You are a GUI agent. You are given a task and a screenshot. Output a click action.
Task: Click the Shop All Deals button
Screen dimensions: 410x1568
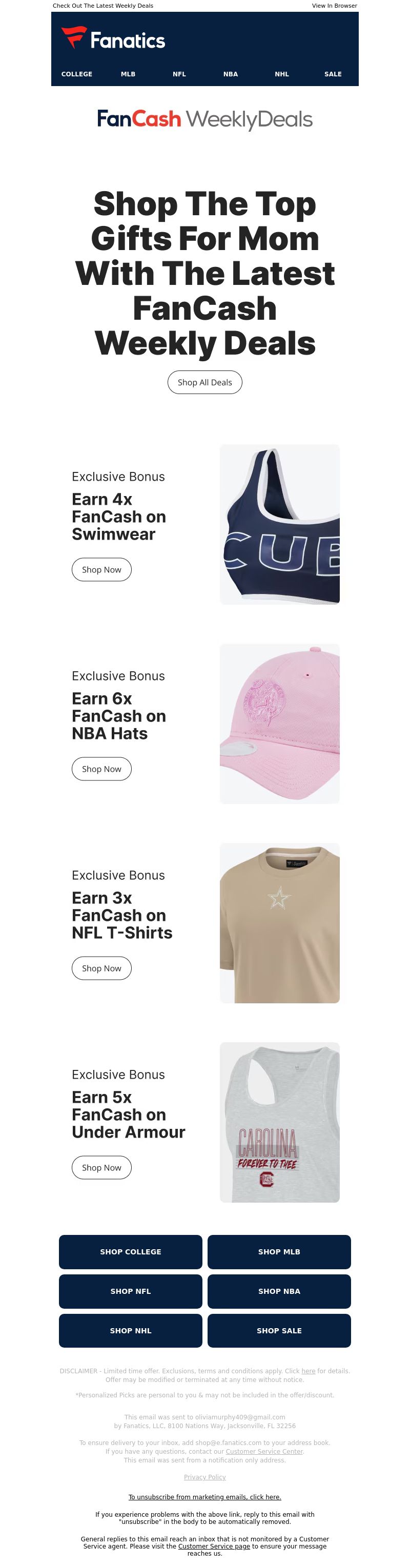tap(204, 382)
